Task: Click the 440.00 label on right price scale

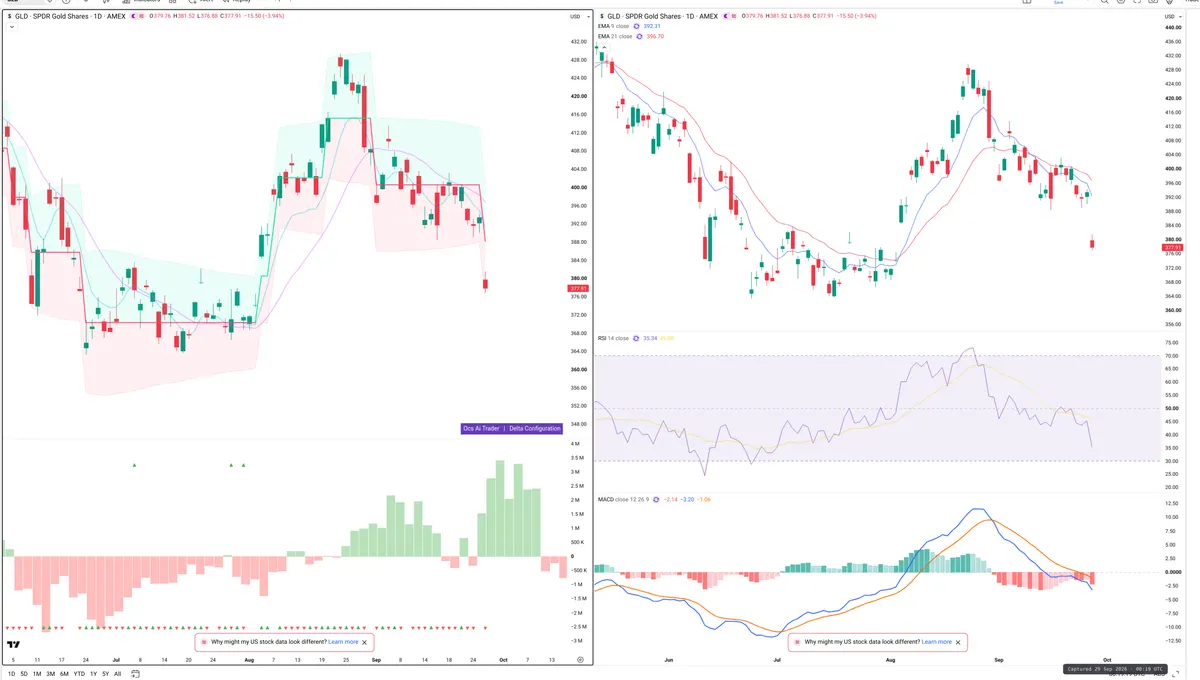Action: (x=1174, y=27)
